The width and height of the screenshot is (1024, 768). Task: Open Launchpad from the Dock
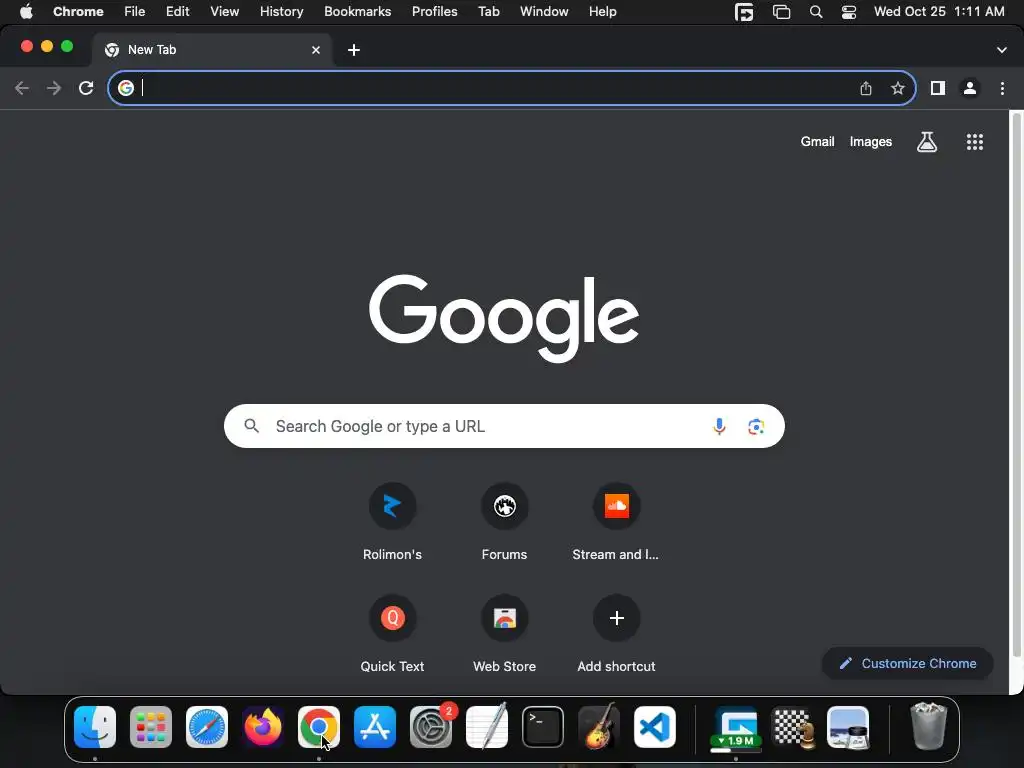click(x=151, y=727)
